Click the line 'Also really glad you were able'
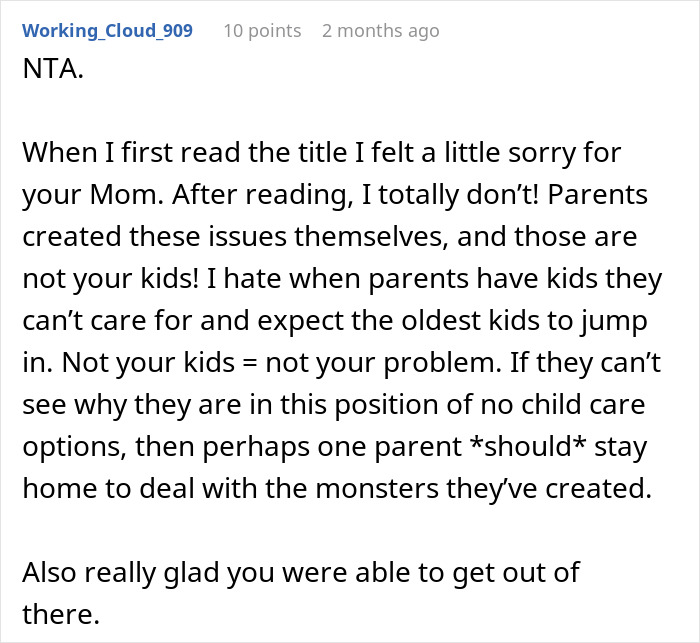700x643 pixels. click(301, 572)
